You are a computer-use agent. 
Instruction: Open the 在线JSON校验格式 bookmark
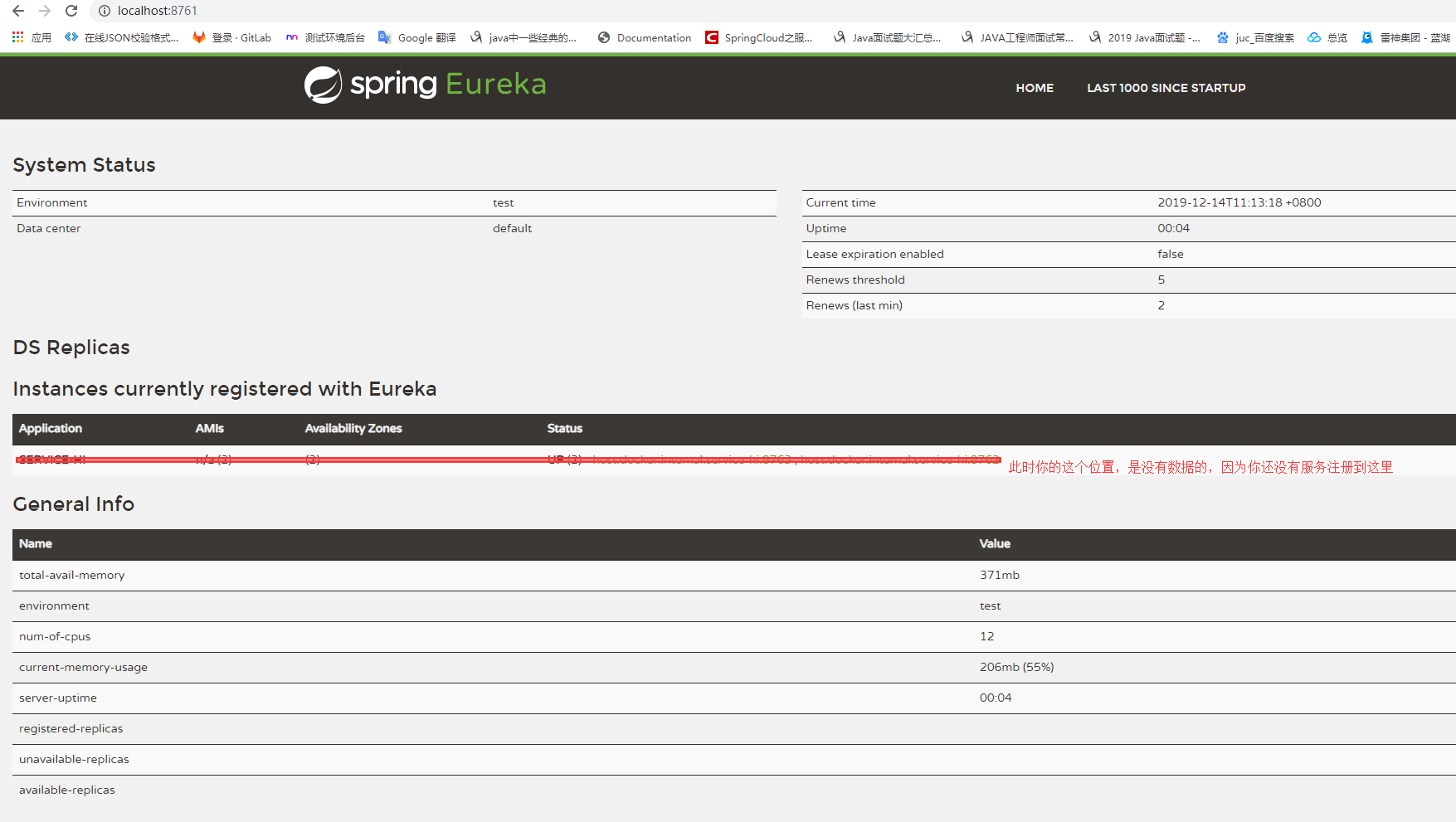click(x=122, y=37)
